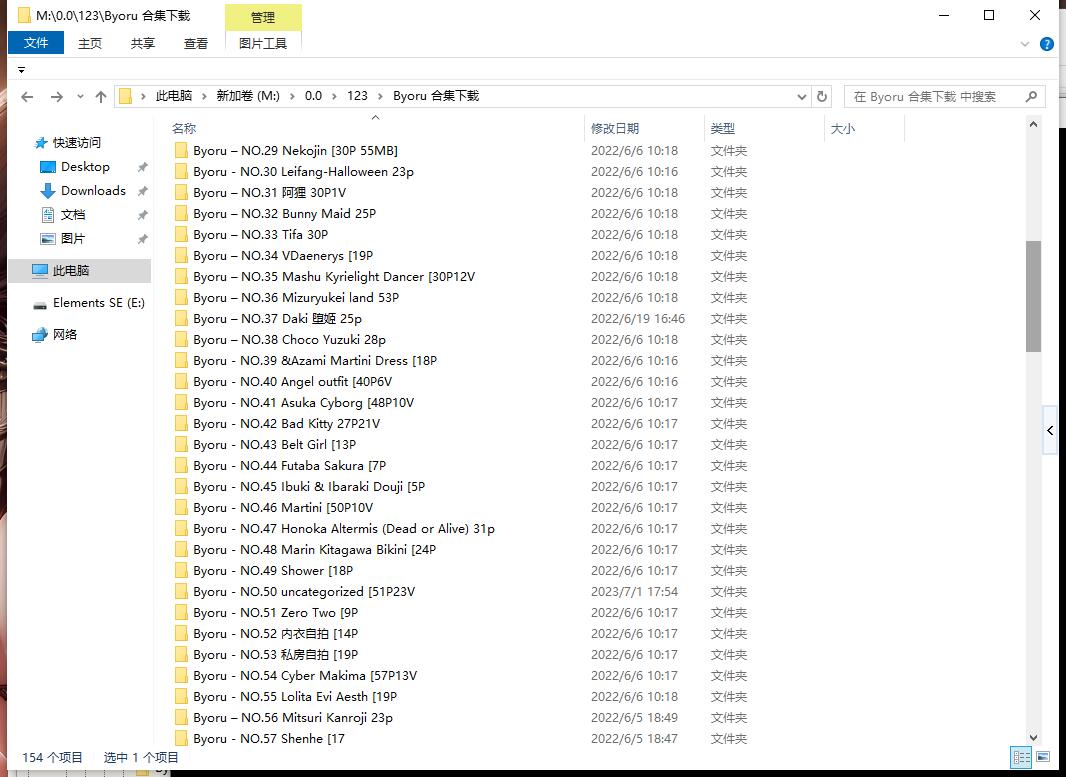Open the Help question mark icon

pos(1046,44)
